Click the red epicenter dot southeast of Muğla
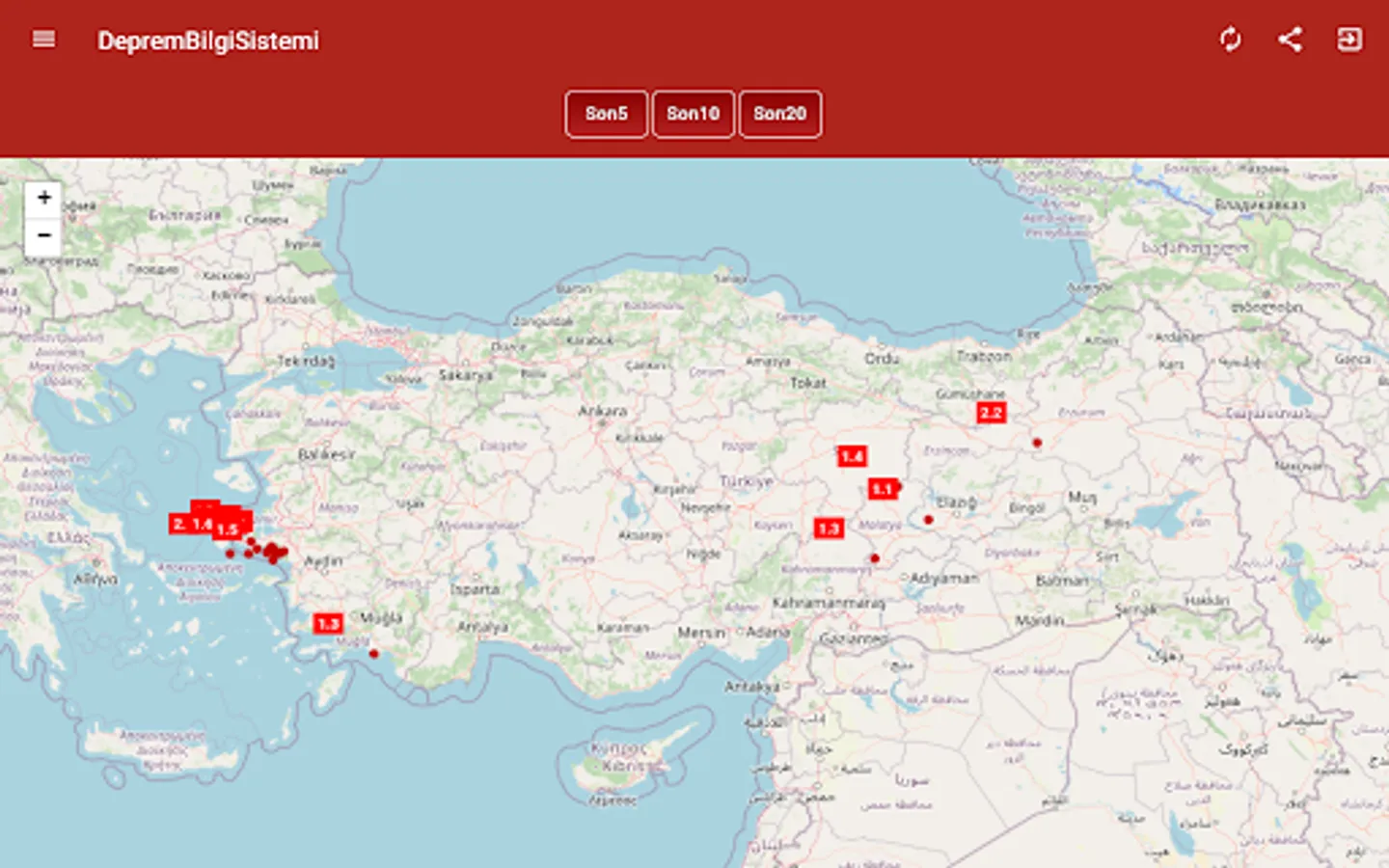This screenshot has width=1389, height=868. 374,654
